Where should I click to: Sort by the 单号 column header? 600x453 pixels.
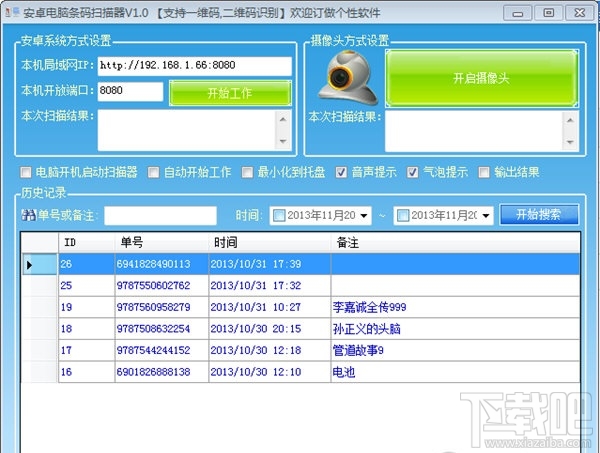point(162,243)
